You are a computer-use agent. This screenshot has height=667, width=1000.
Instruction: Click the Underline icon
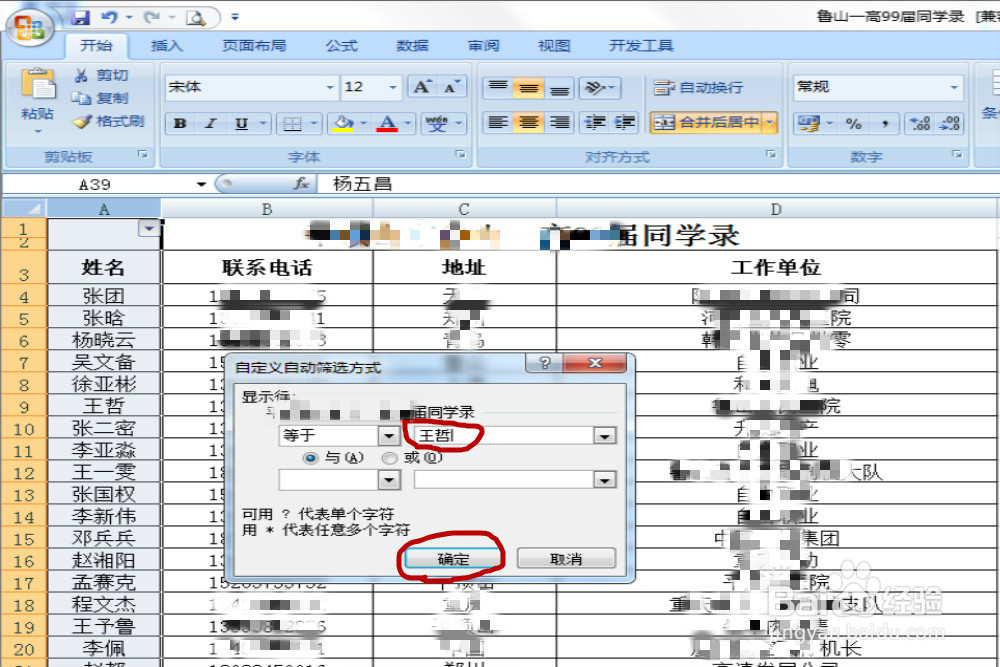coord(242,123)
